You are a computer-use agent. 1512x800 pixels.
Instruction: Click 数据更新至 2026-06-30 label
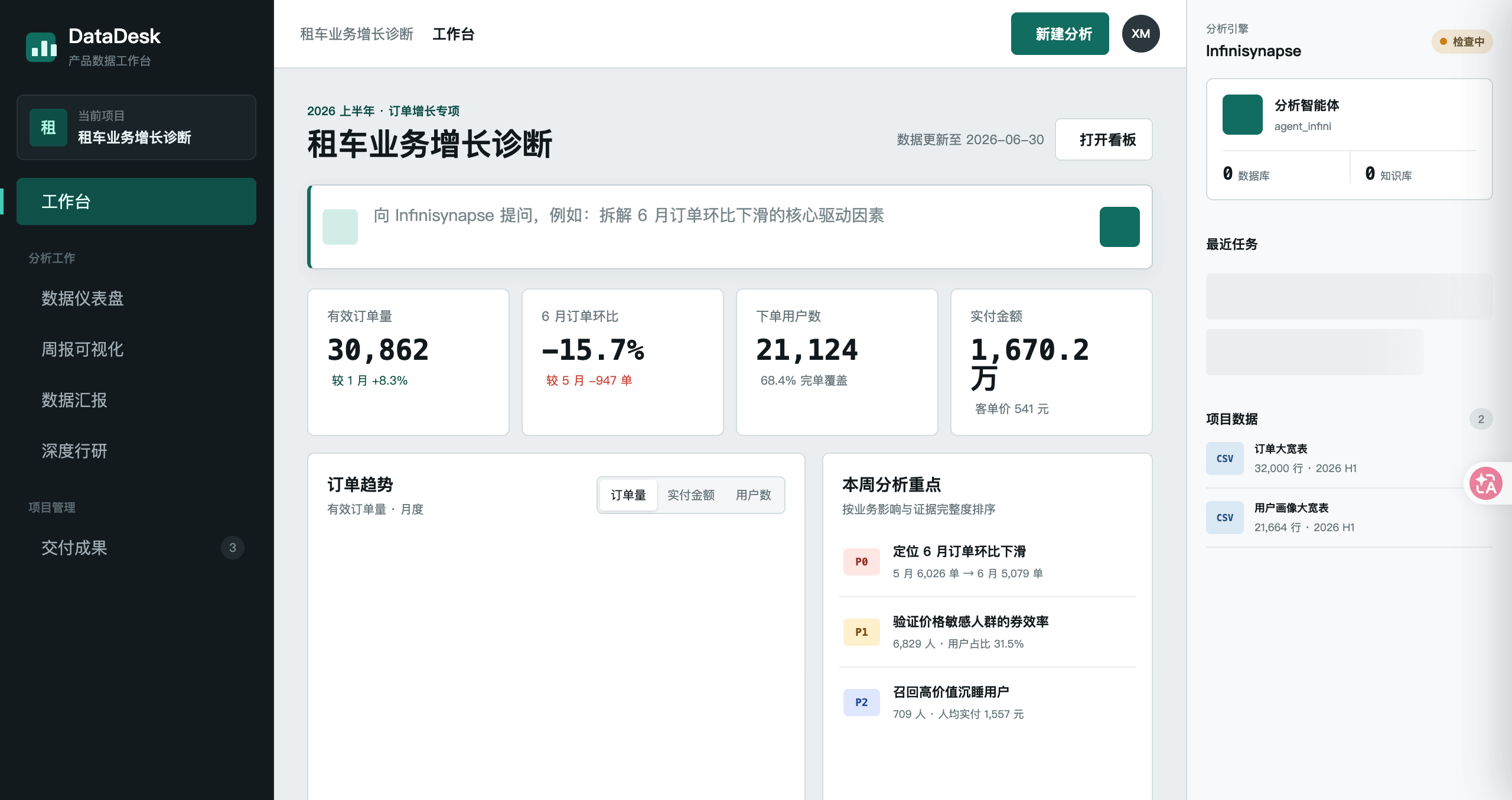(970, 139)
